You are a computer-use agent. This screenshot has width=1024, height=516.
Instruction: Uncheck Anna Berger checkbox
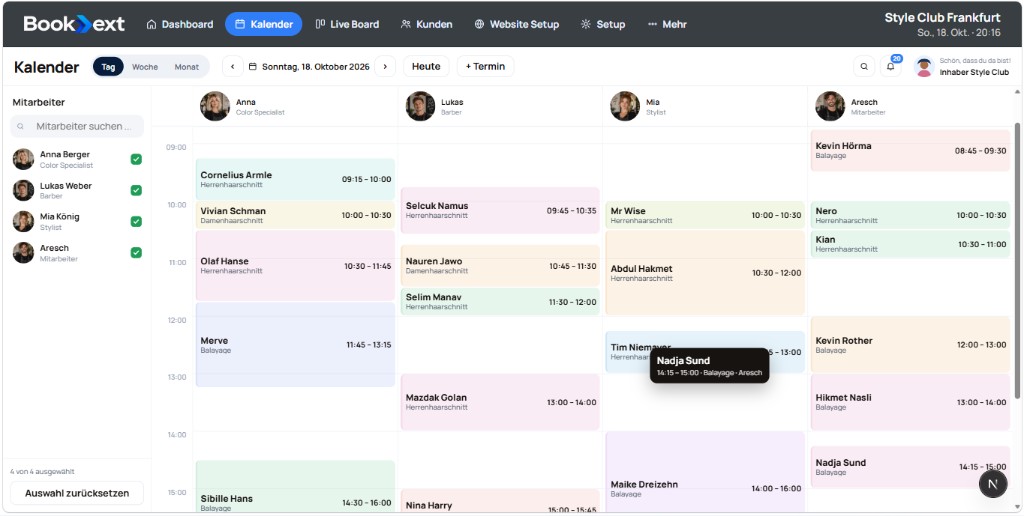pos(136,159)
